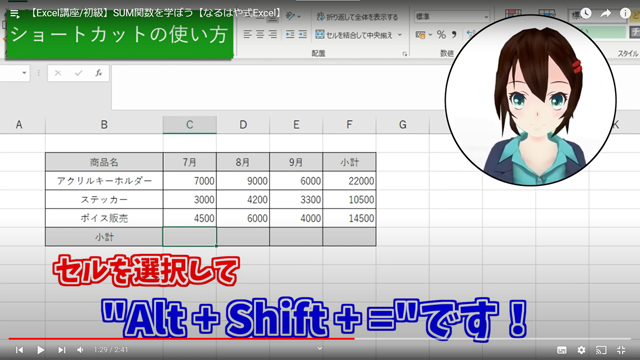Open the merge and center dropdown arrow
The height and width of the screenshot is (360, 640).
[400, 35]
